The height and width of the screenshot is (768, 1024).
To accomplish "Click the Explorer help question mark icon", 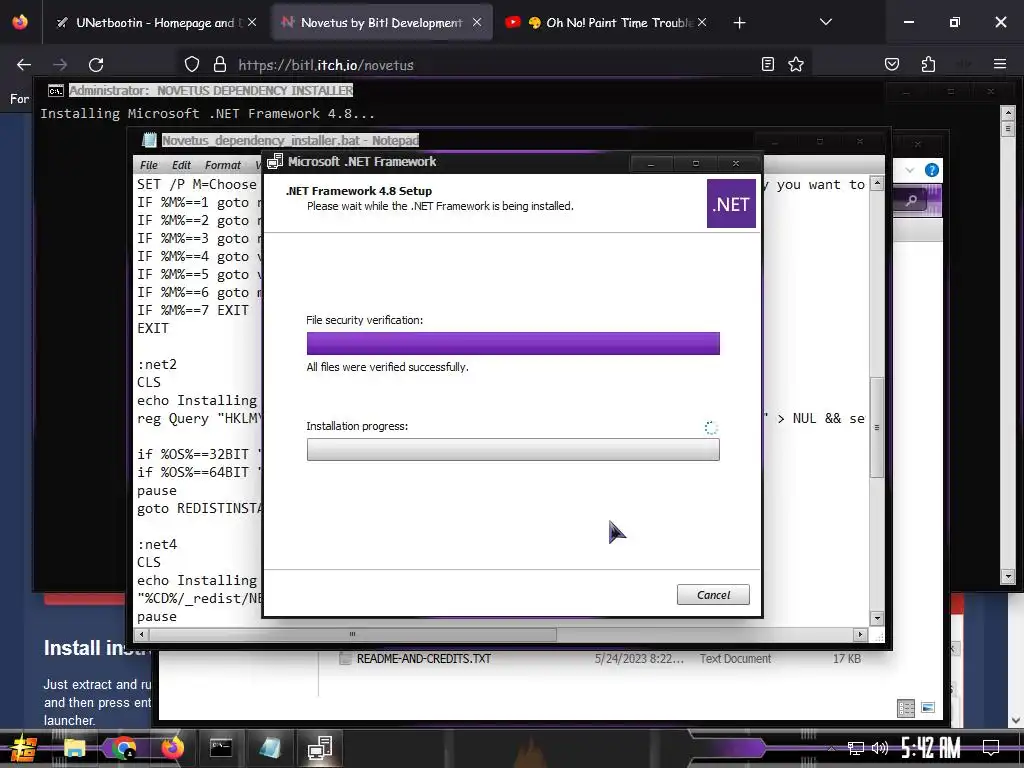I will tap(932, 170).
